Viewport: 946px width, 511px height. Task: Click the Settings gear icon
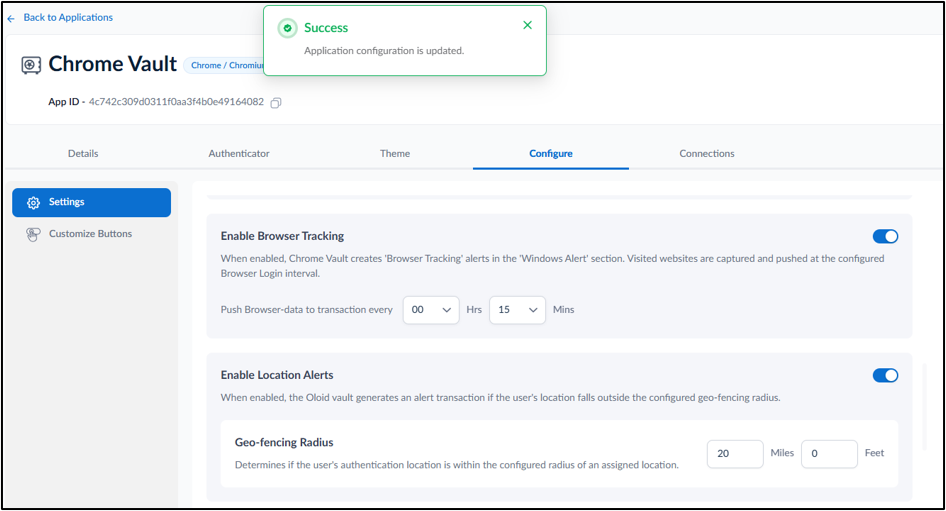pos(34,203)
